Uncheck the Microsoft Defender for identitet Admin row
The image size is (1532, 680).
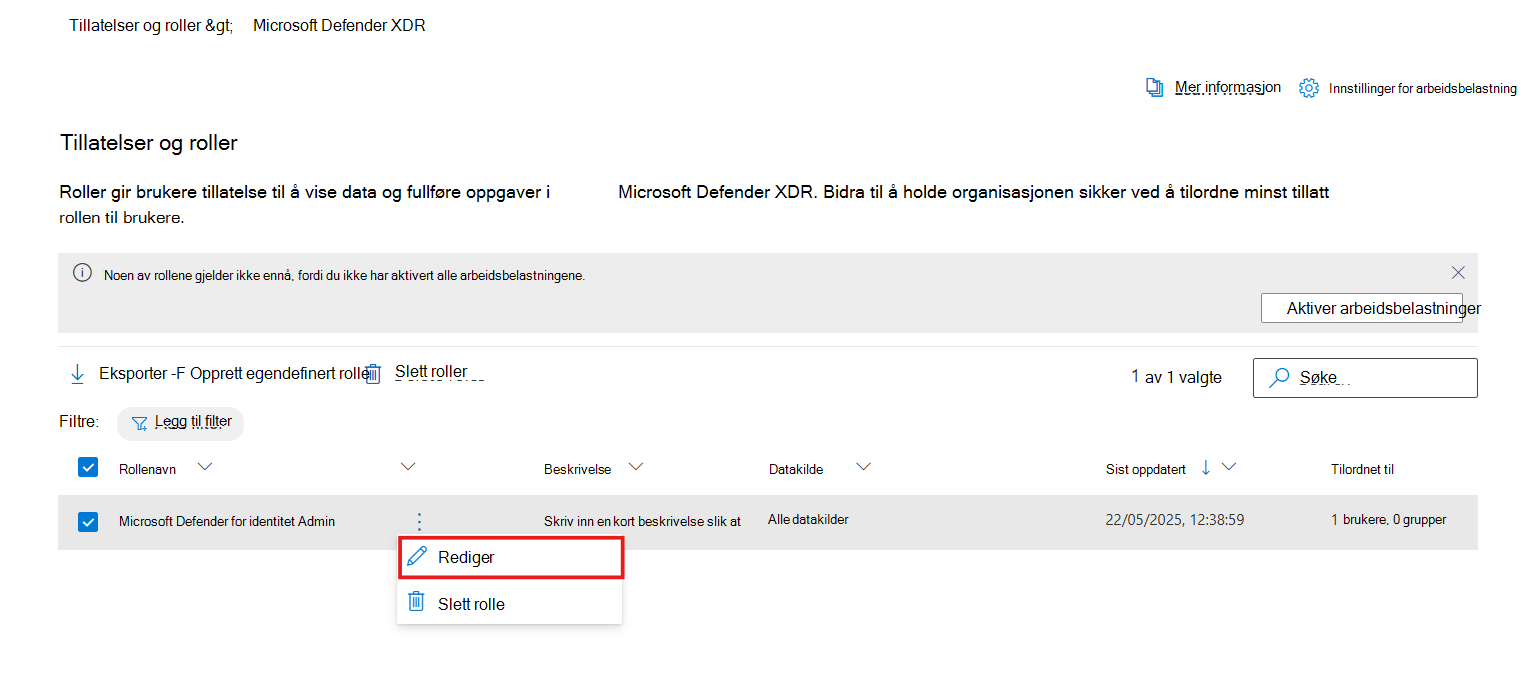point(88,521)
